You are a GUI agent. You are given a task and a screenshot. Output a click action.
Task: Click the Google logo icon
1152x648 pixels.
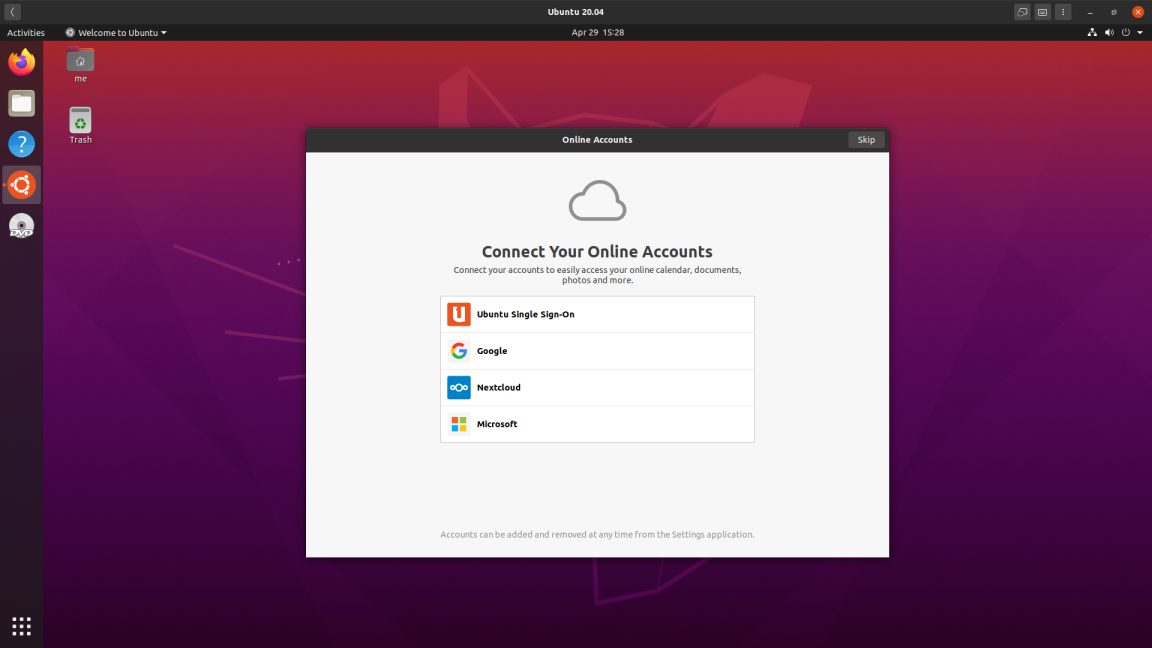[x=458, y=350]
